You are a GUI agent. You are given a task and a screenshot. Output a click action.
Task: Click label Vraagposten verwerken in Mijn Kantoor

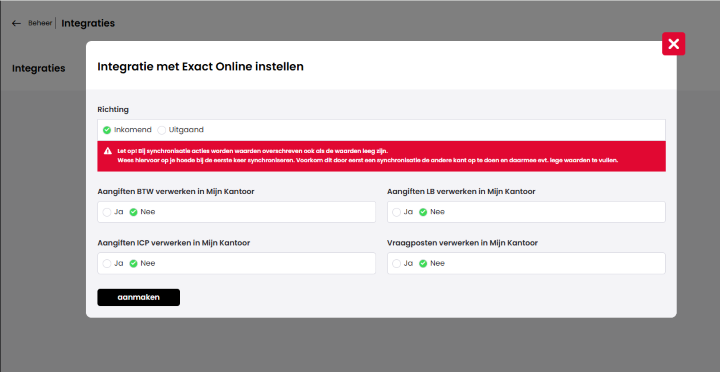(x=462, y=243)
